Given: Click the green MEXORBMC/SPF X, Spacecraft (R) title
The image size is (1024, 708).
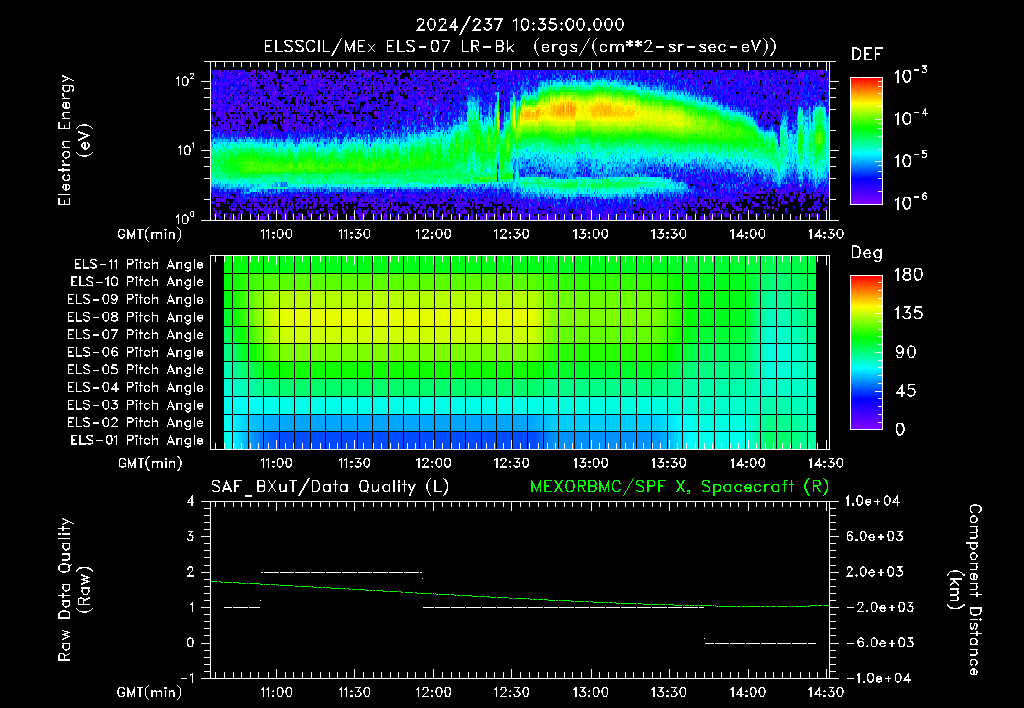Looking at the screenshot, I should [x=679, y=487].
